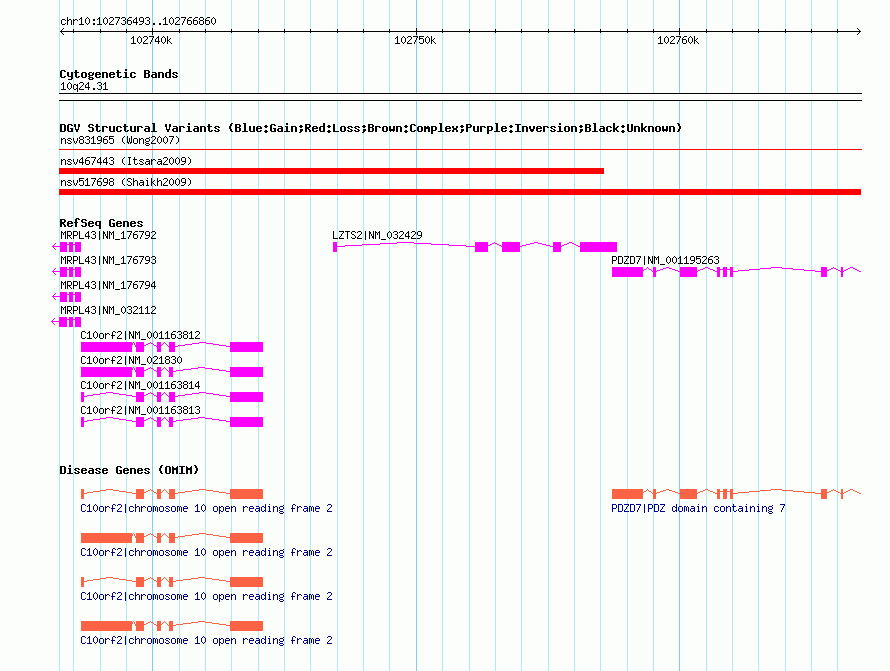Open the MRPL43|NM_176793 transcript label
This screenshot has height=671, width=890.
(x=108, y=260)
